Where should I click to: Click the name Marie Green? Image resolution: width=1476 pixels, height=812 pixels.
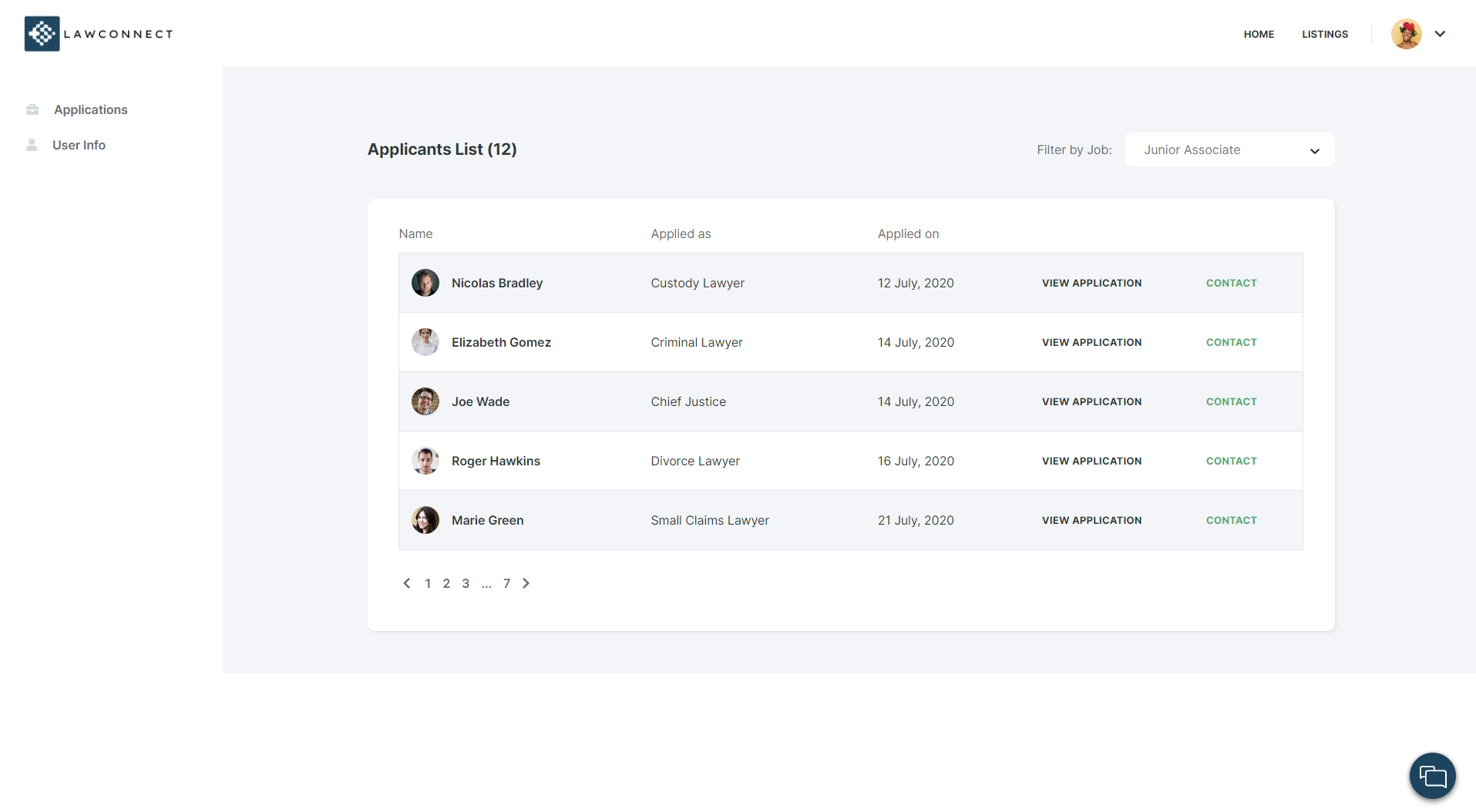(487, 520)
